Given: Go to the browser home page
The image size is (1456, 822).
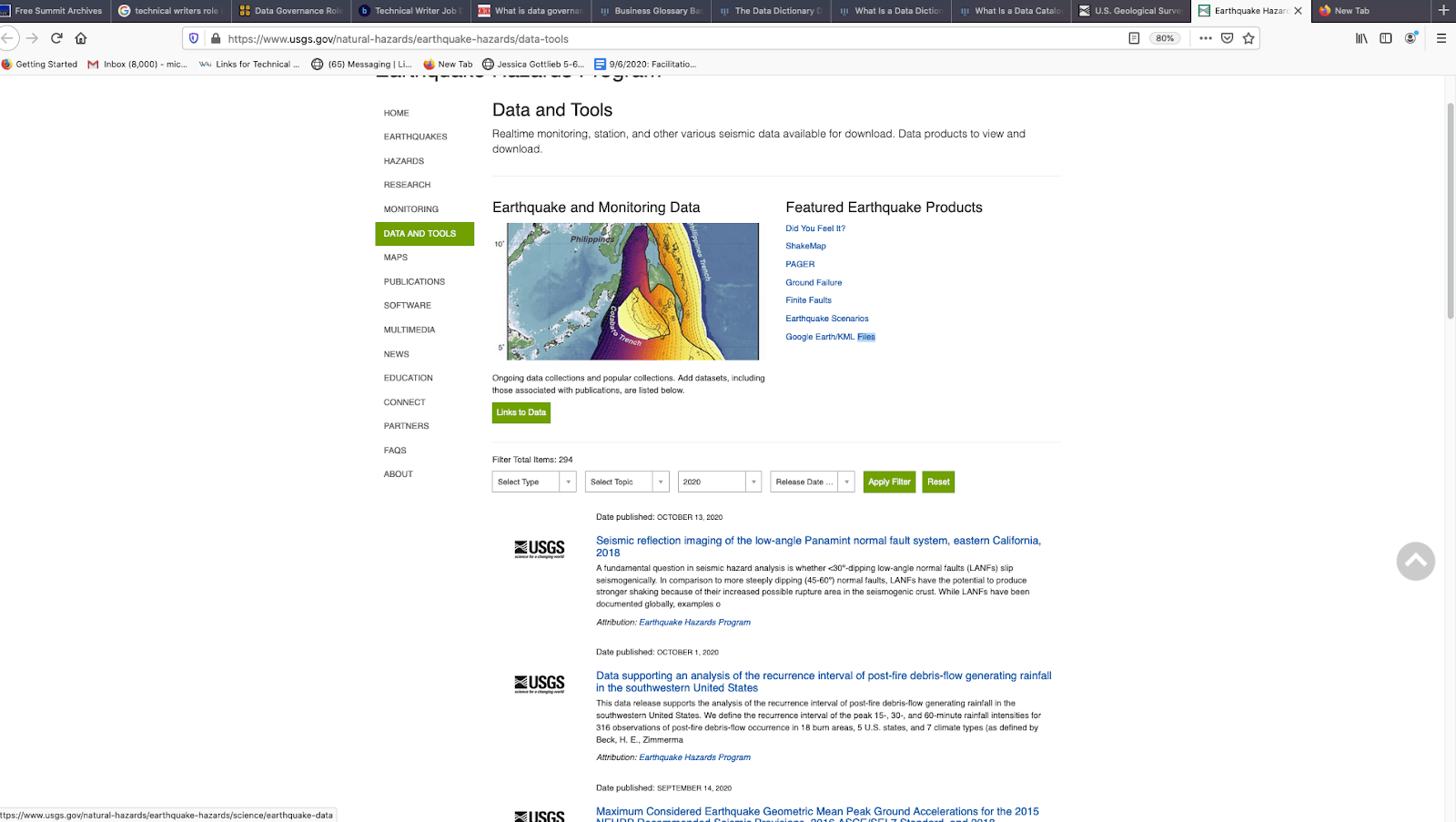Looking at the screenshot, I should (x=80, y=37).
